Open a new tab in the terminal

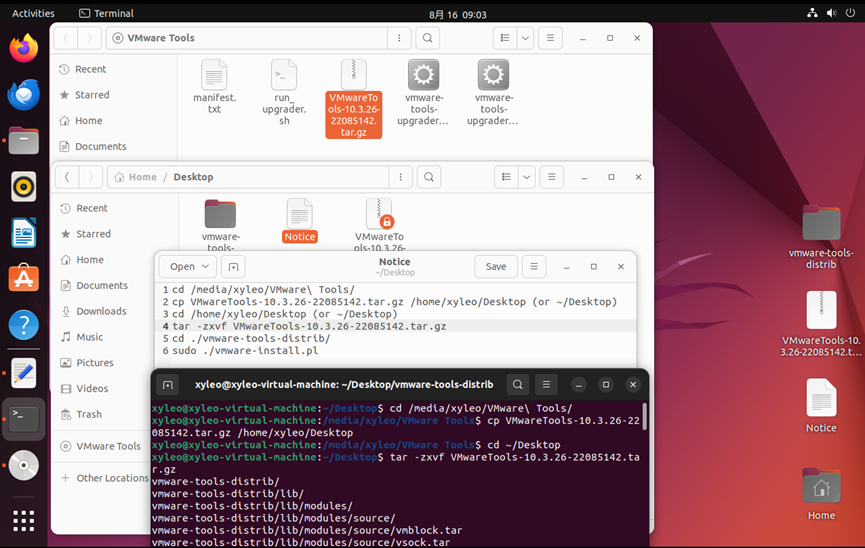point(168,385)
